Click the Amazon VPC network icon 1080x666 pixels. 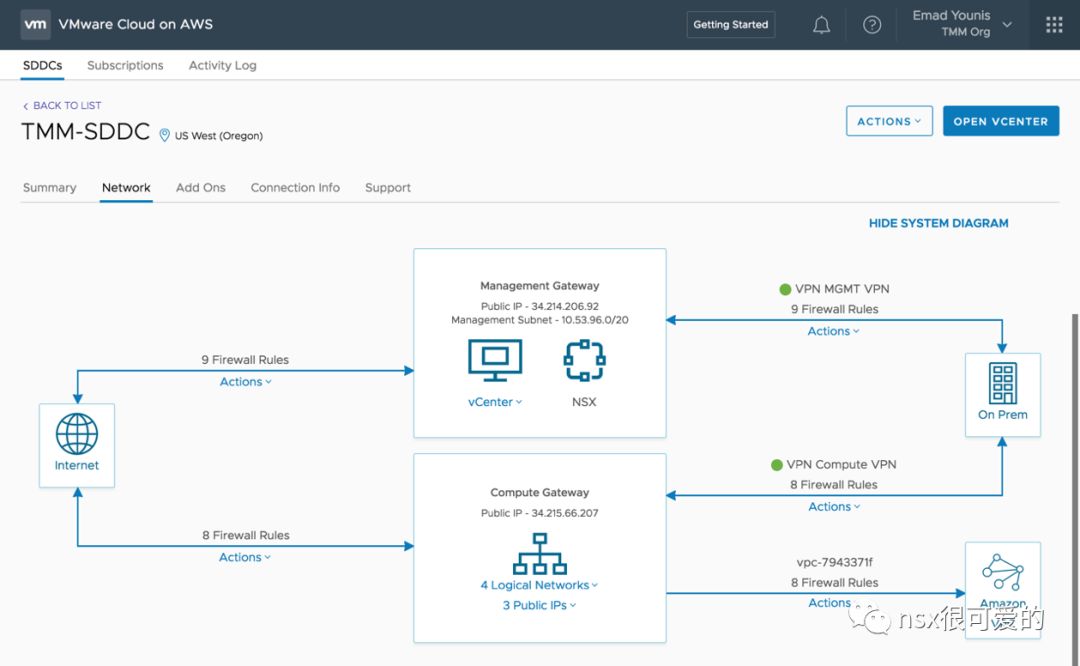click(1002, 572)
